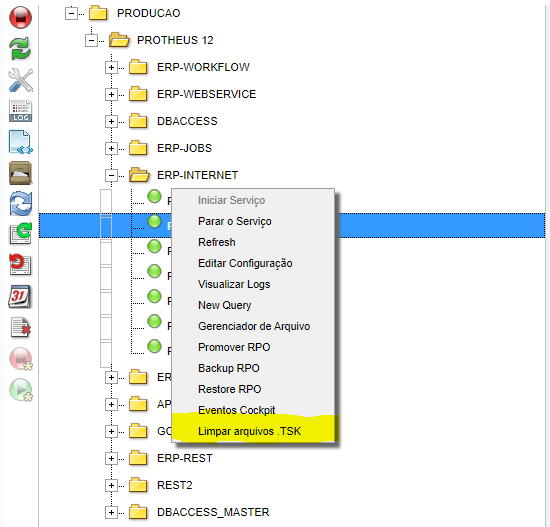
Task: Click the document with red X icon
Action: [x=20, y=327]
